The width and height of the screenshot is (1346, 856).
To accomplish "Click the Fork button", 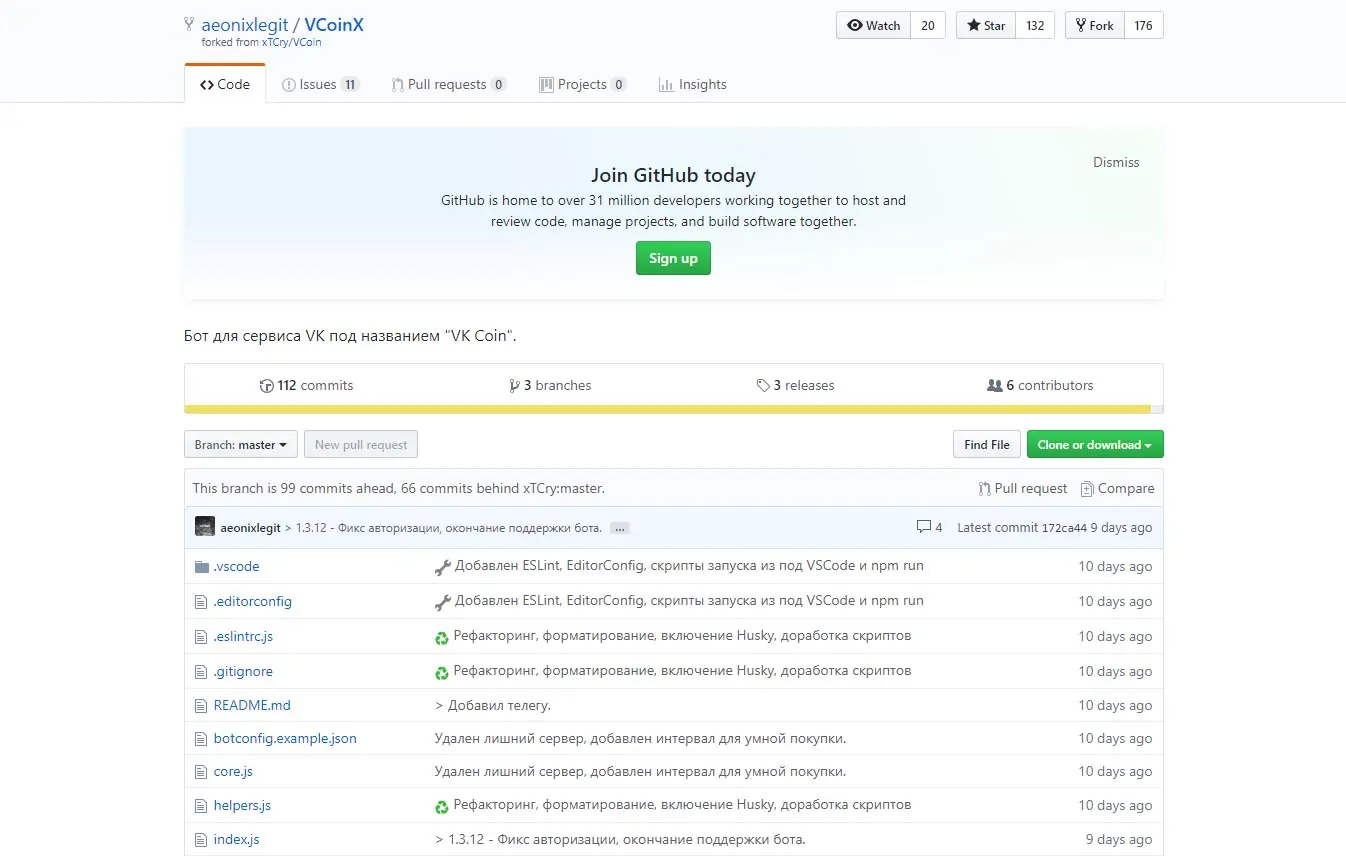I will 1094,26.
